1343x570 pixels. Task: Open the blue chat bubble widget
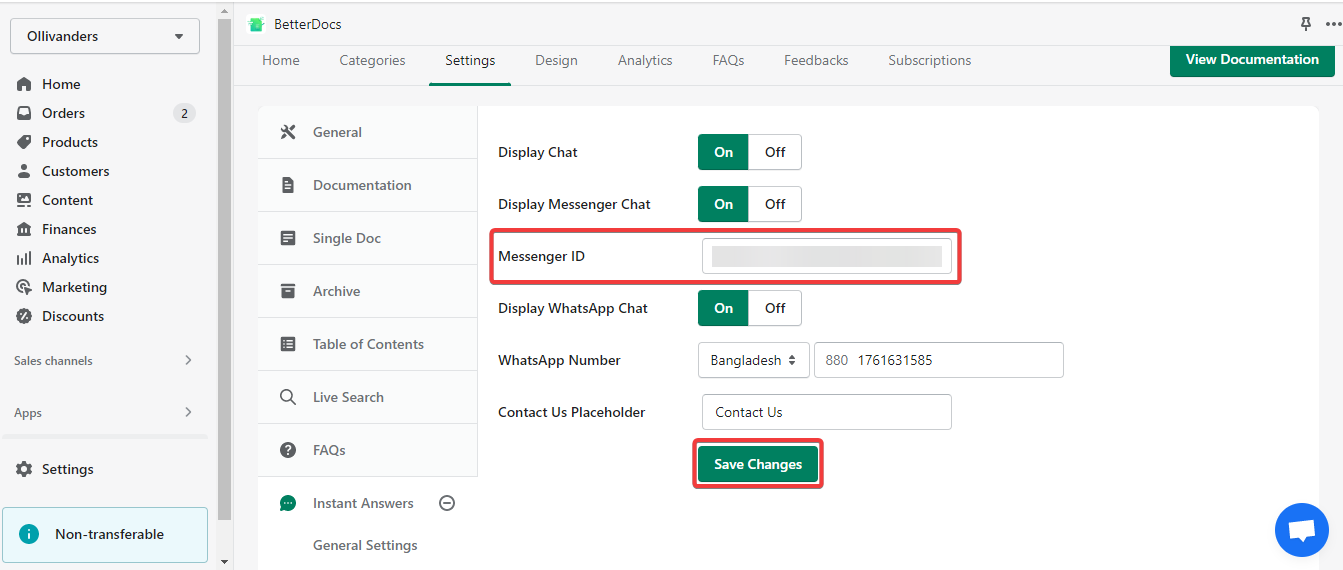pos(1301,530)
